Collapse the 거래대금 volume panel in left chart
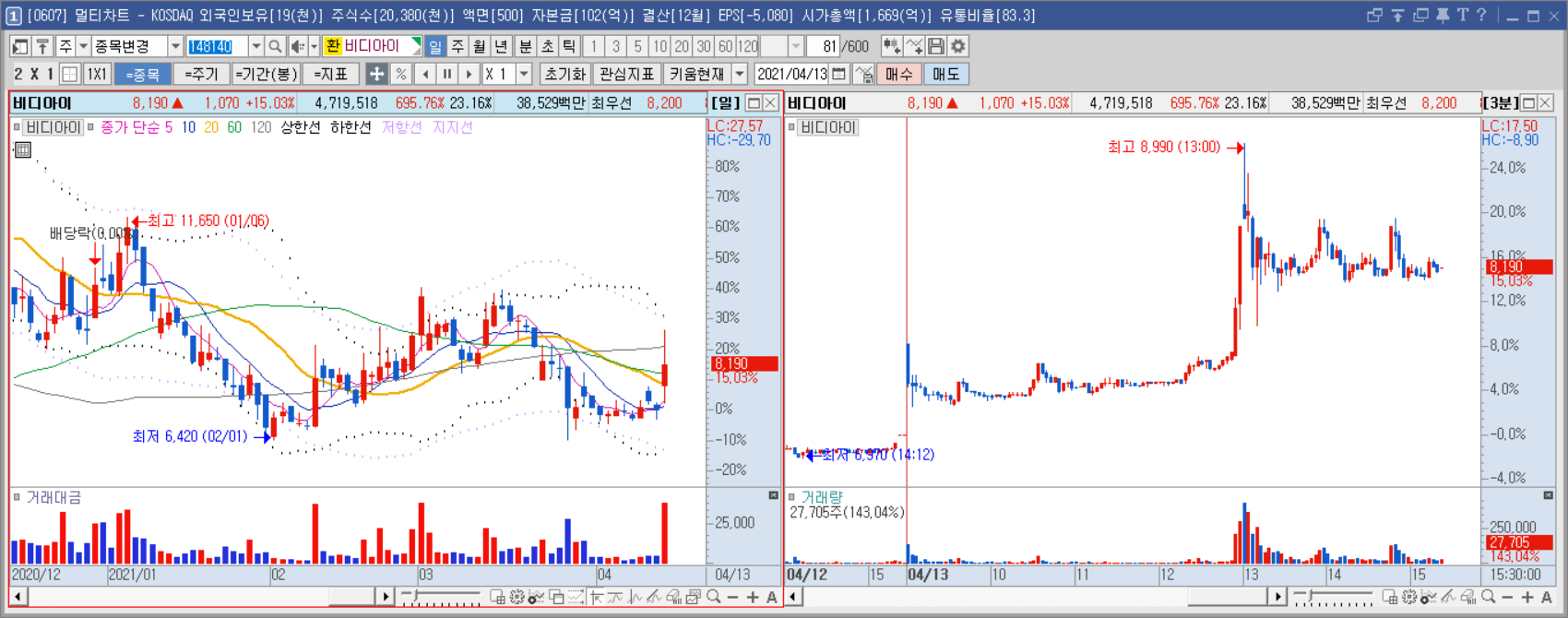Screen dimensions: 1568x618 (x=773, y=496)
